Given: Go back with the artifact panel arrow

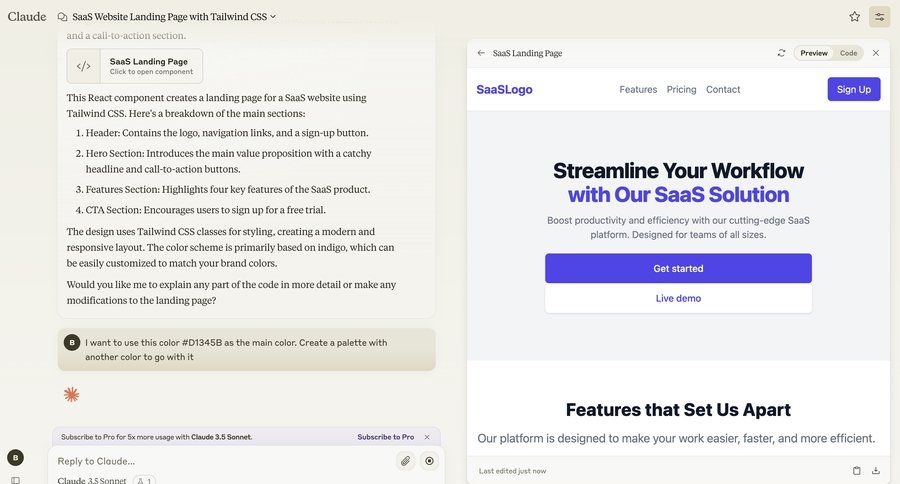Looking at the screenshot, I should pos(481,53).
